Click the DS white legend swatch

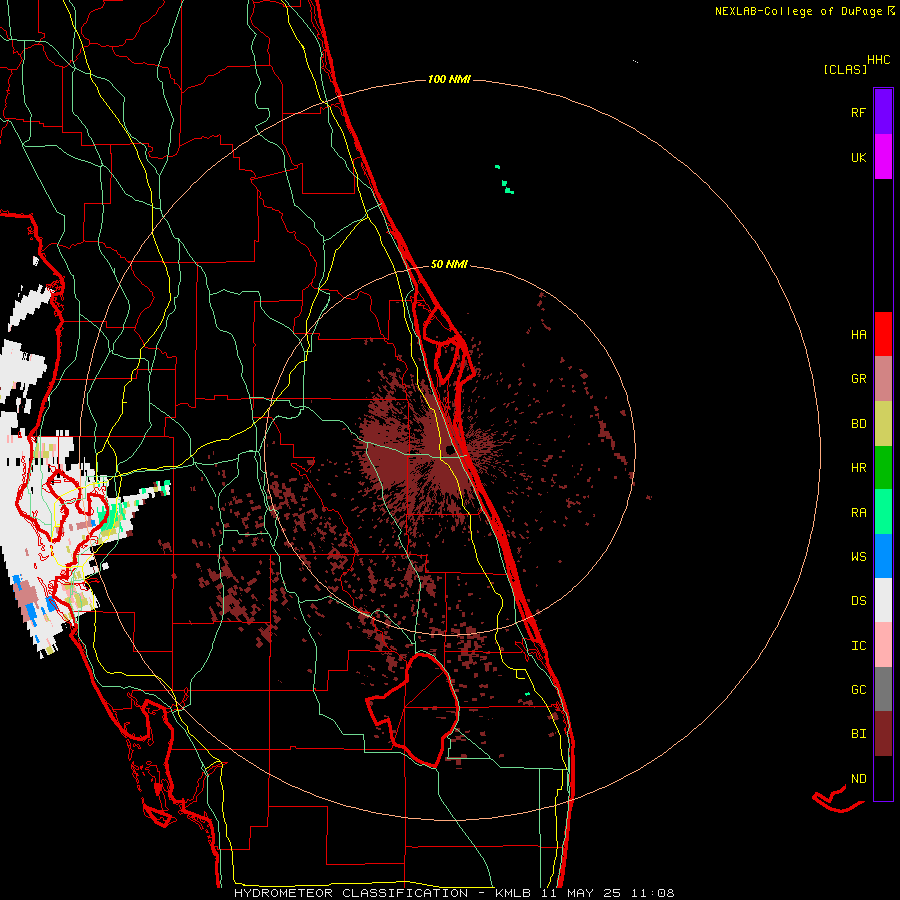click(883, 600)
